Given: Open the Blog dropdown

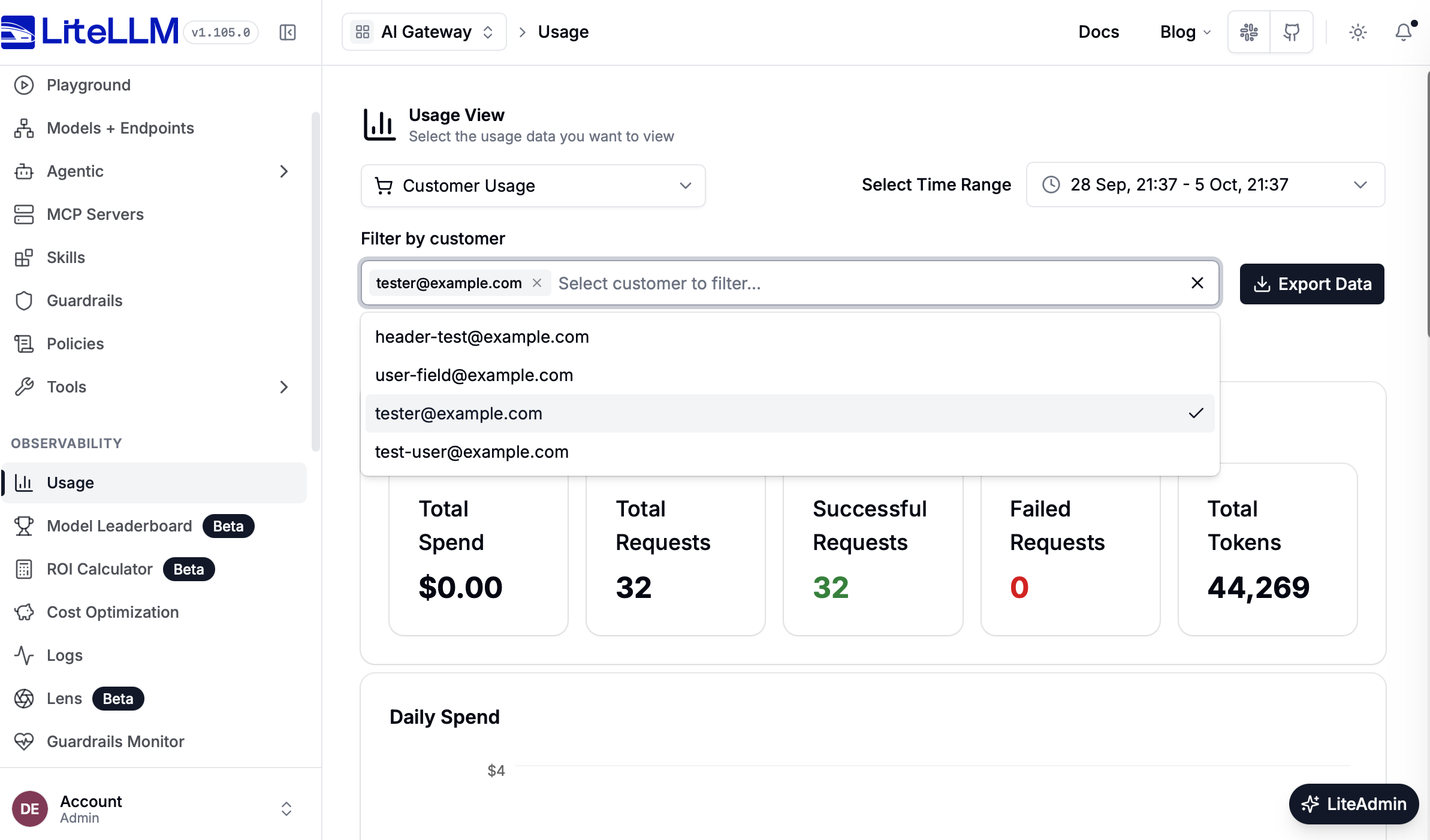Looking at the screenshot, I should (x=1185, y=32).
